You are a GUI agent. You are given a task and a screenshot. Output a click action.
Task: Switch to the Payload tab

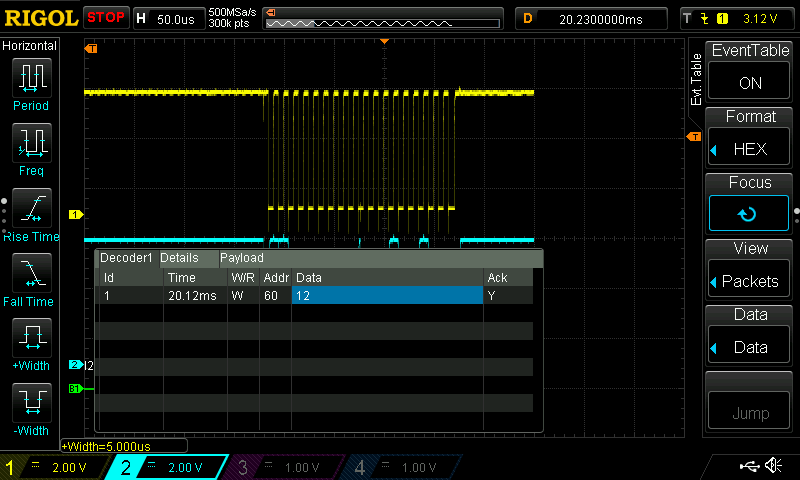click(242, 258)
